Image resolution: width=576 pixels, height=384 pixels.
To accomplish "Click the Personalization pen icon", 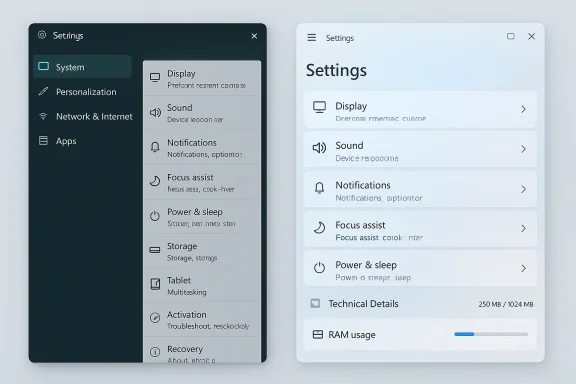I will (x=43, y=91).
